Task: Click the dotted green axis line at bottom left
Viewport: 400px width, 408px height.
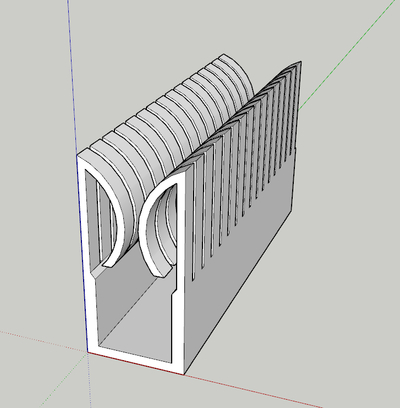Action: (x=63, y=380)
